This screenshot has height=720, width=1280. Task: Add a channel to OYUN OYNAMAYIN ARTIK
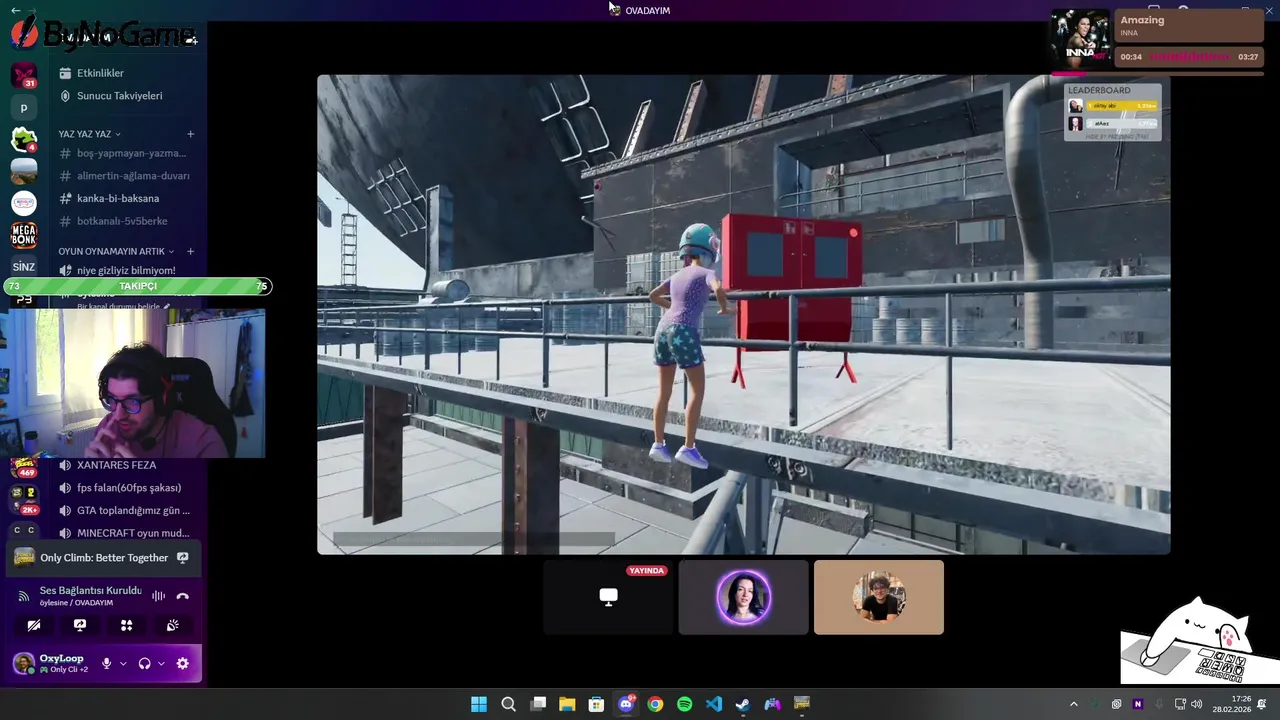click(190, 251)
